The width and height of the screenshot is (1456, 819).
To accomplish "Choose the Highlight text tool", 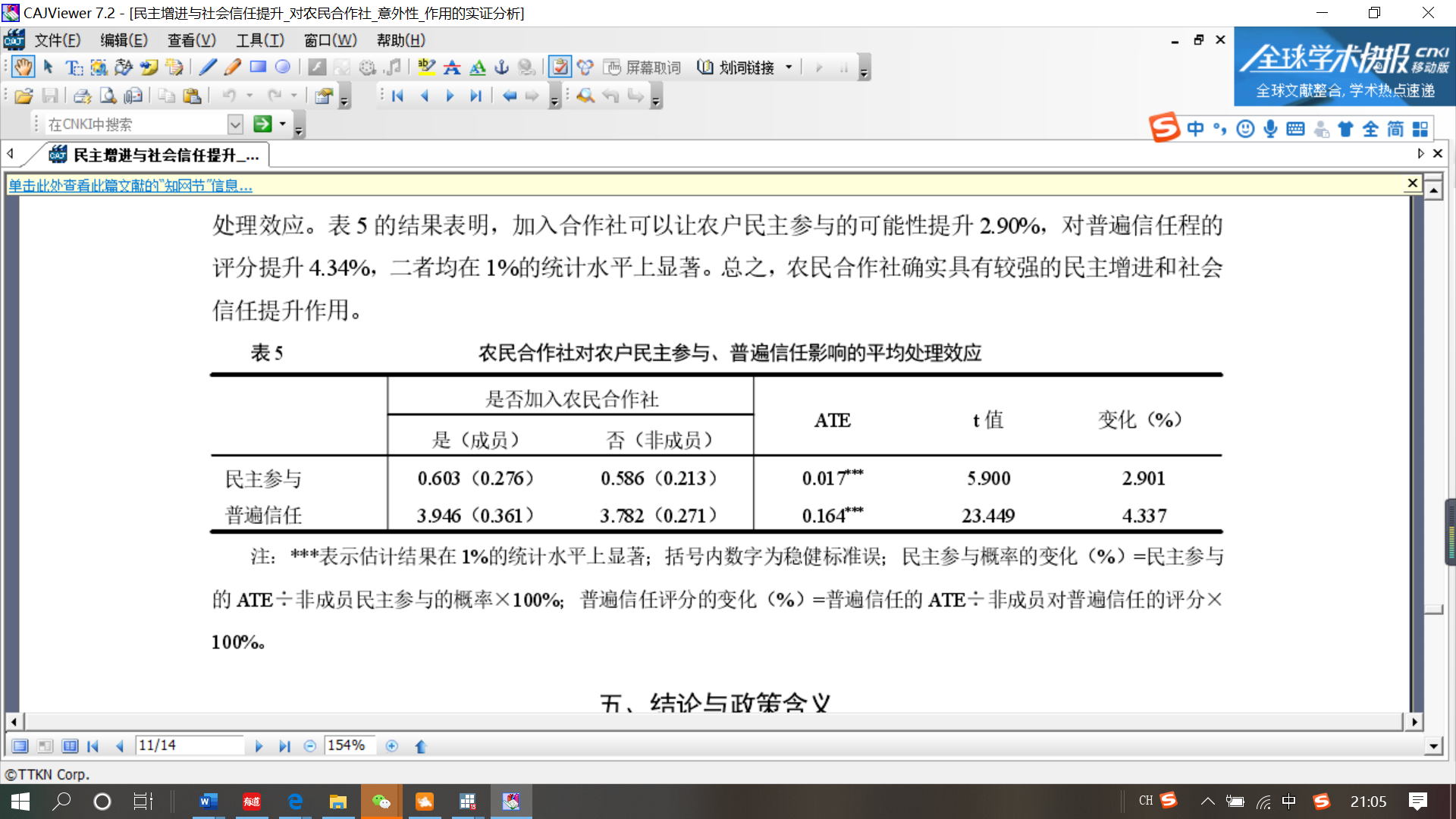I will coord(426,67).
